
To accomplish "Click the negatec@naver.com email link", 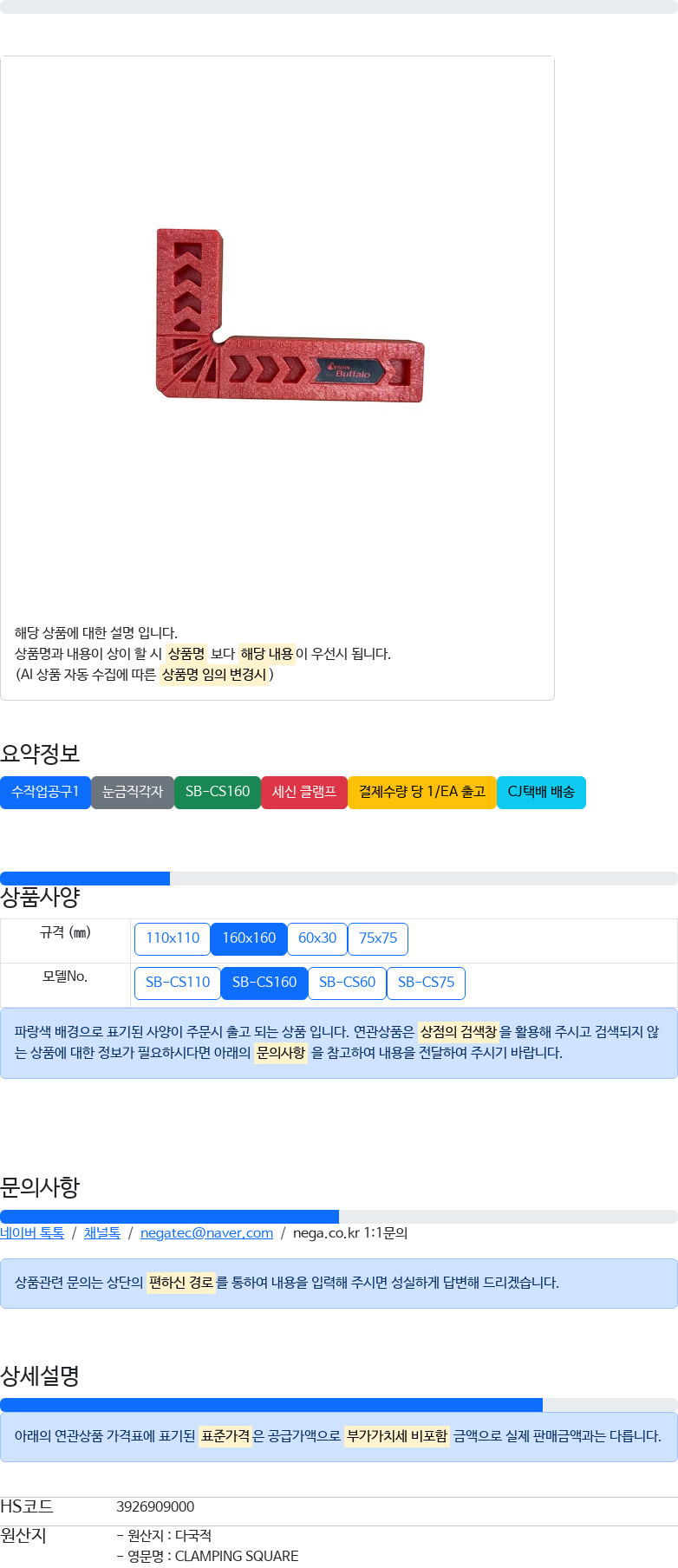I will click(x=206, y=1233).
